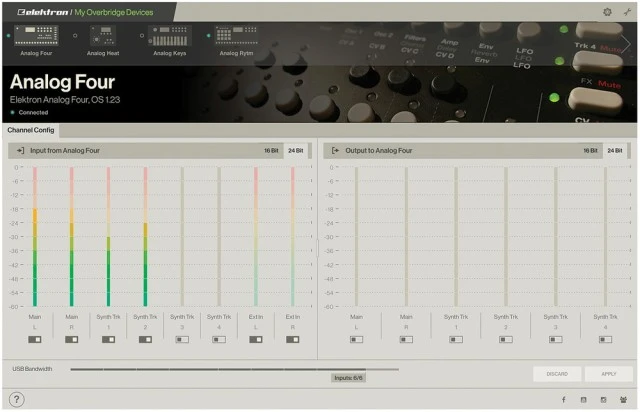Enable output Synth Trk 1 channel
Screen dimensions: 640x412
456,339
